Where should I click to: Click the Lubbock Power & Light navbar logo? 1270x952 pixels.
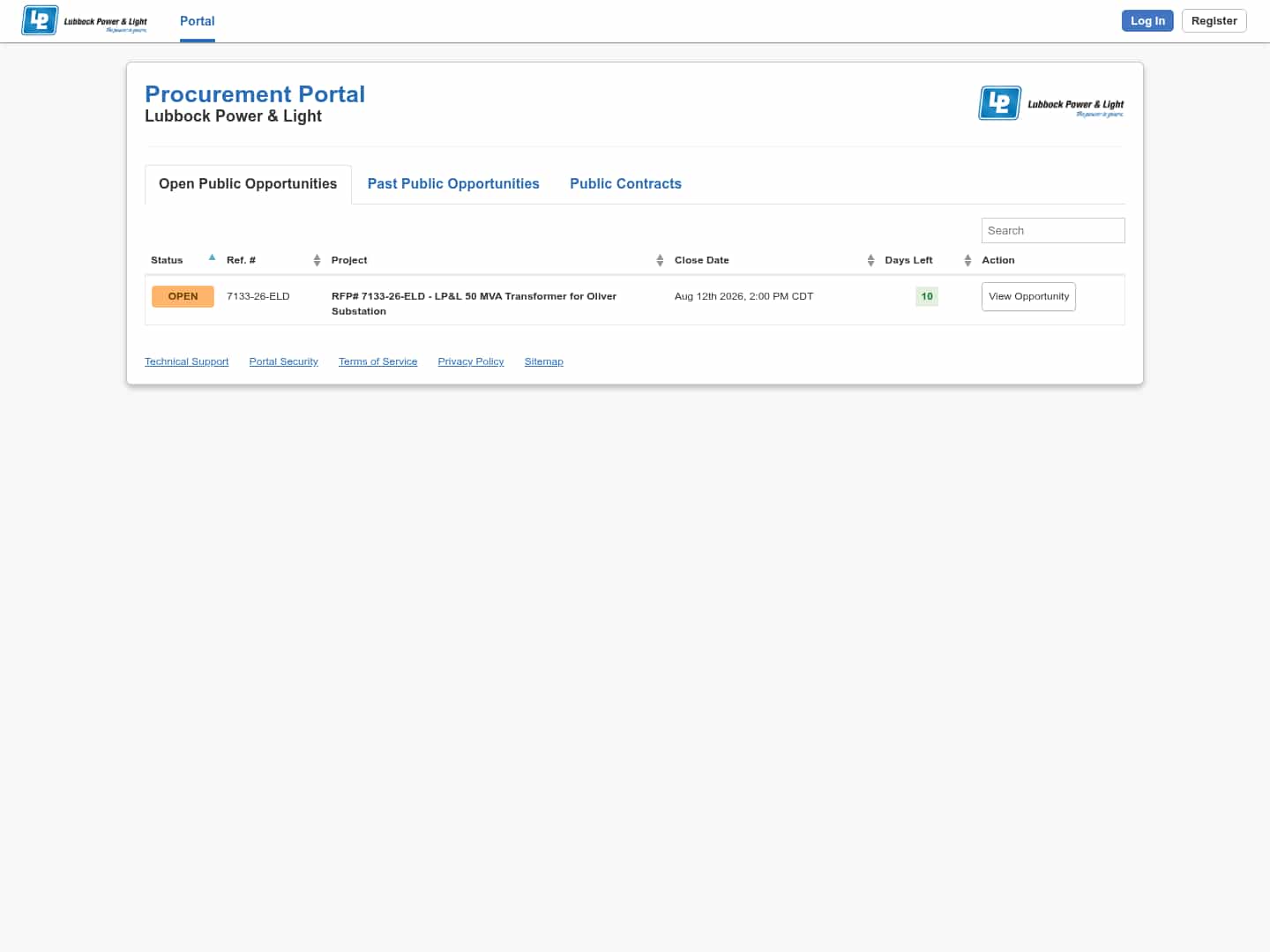point(85,20)
